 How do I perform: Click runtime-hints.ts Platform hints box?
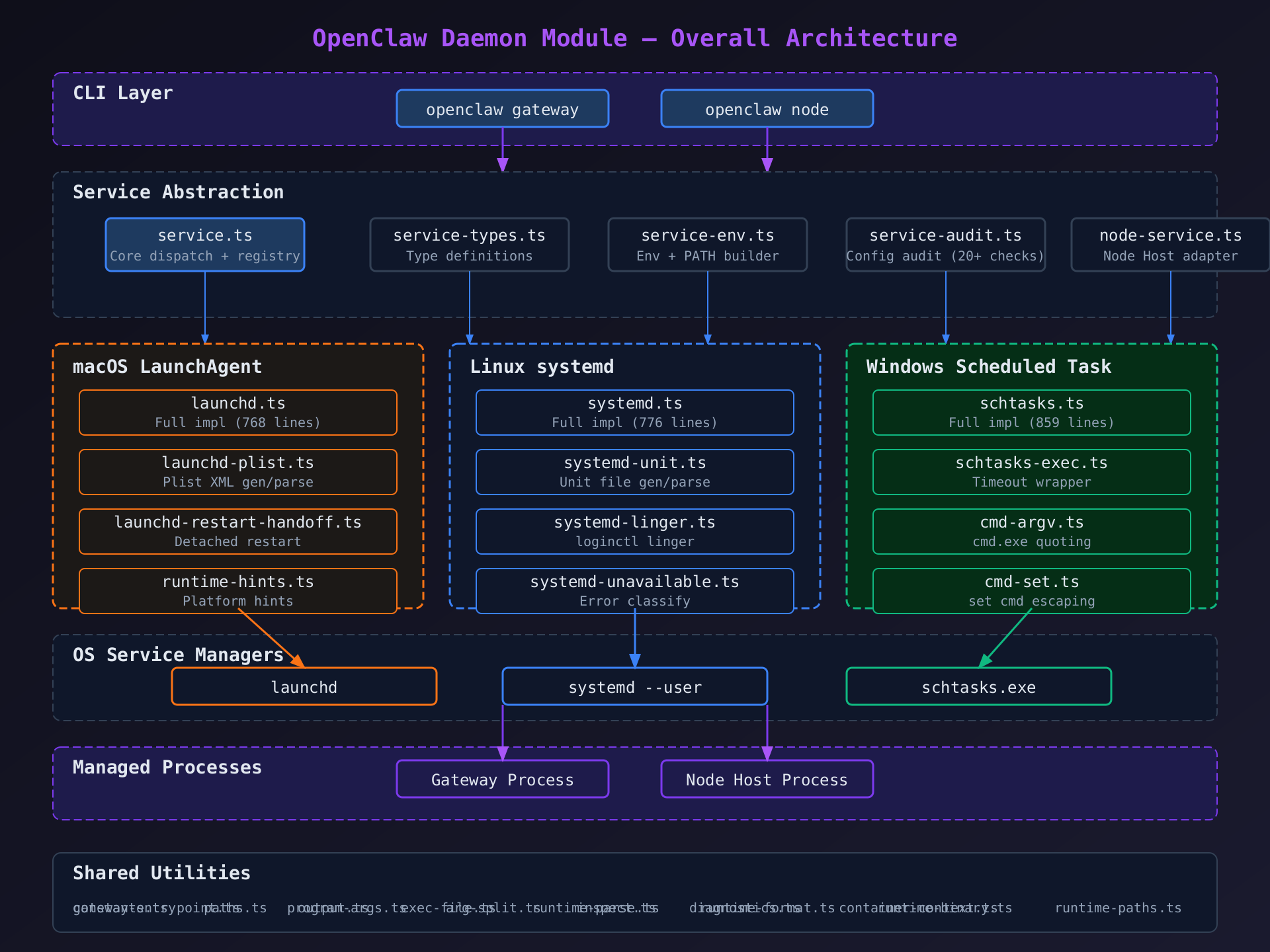[237, 591]
